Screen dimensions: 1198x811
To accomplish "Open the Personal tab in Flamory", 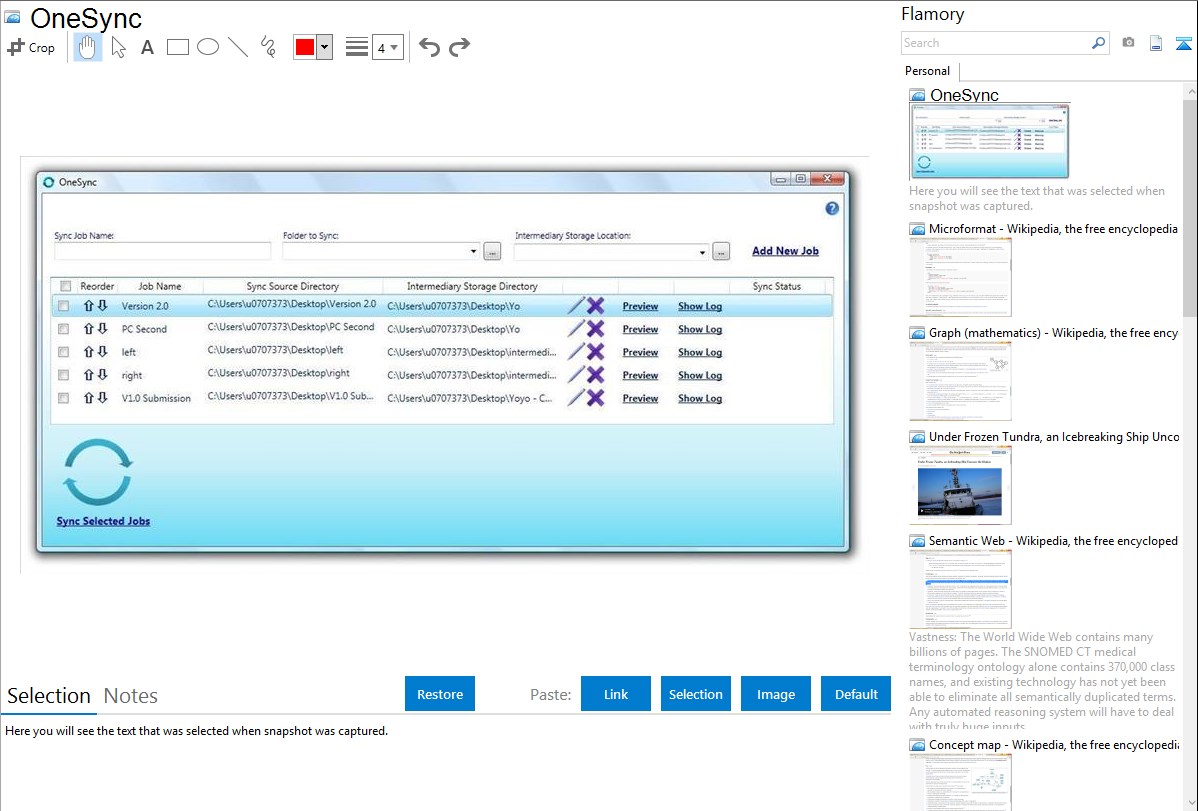I will pos(928,71).
